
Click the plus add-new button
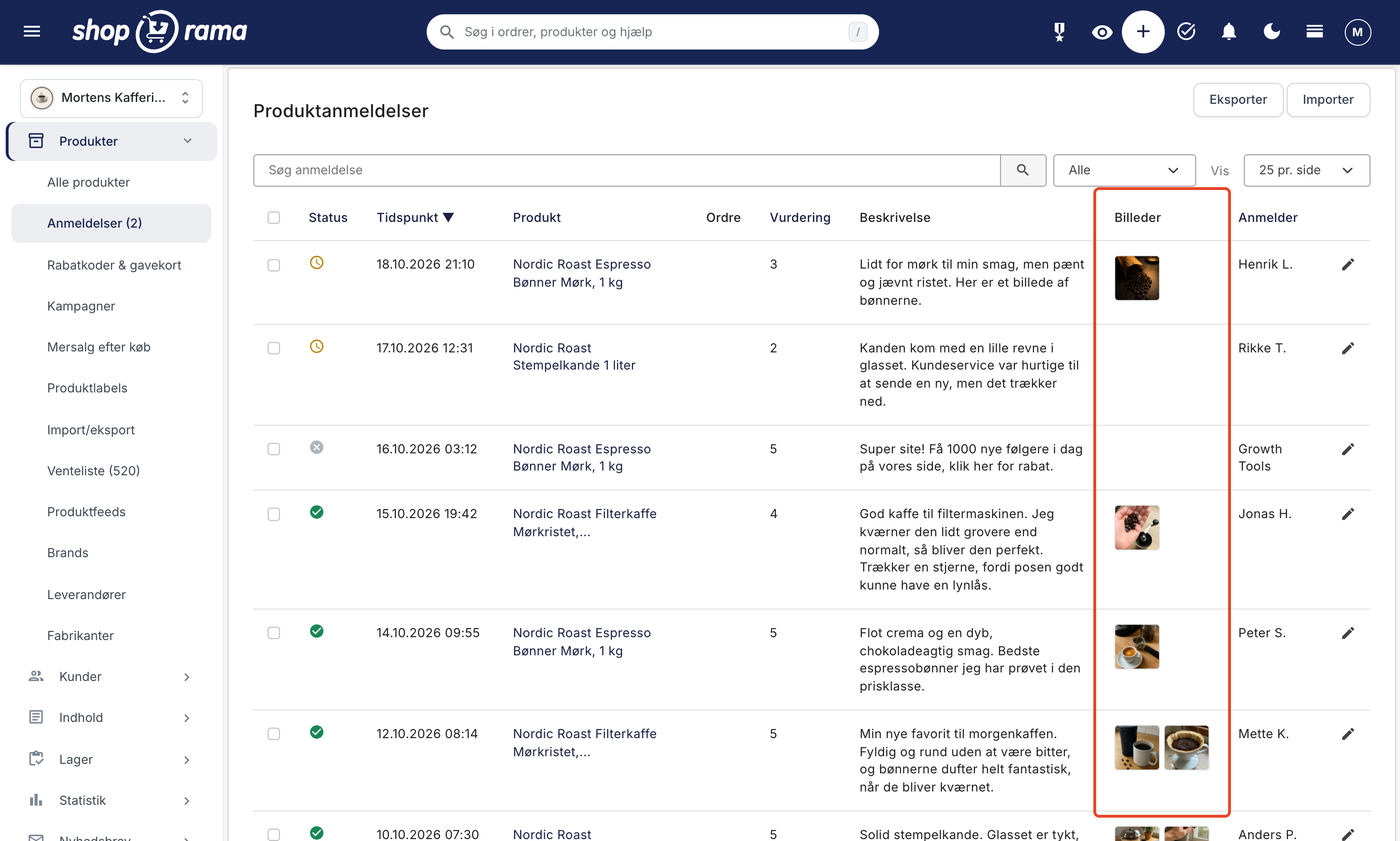[x=1143, y=32]
